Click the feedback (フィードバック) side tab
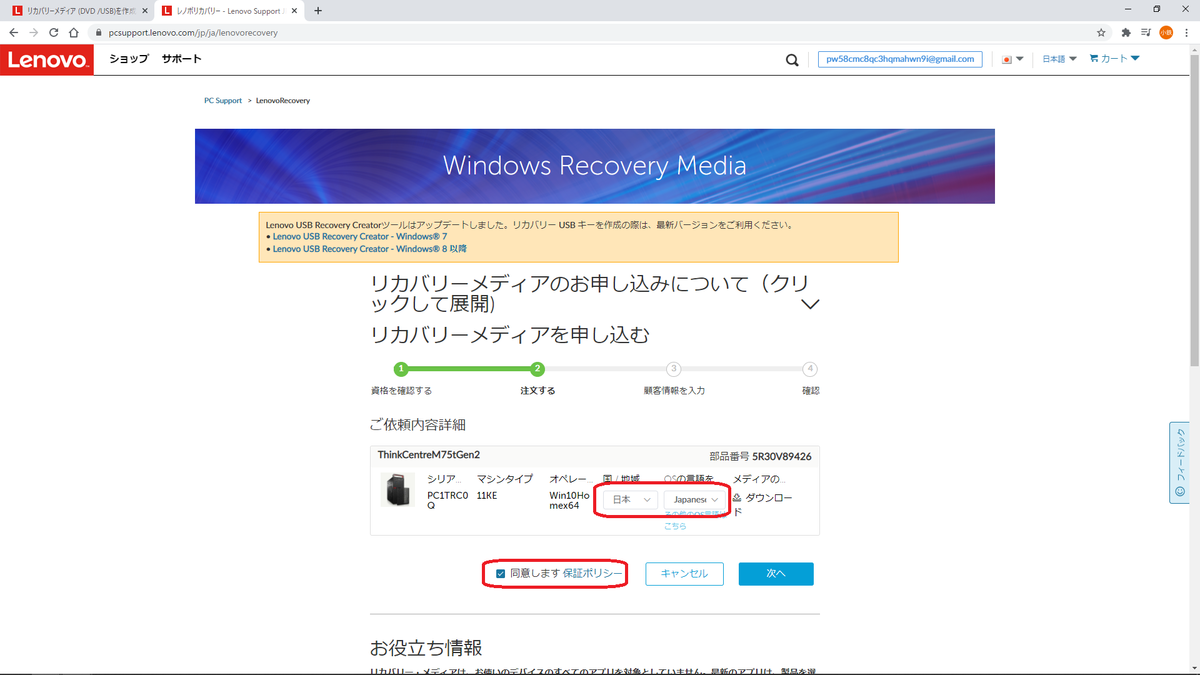Viewport: 1200px width, 675px height. tap(1180, 463)
